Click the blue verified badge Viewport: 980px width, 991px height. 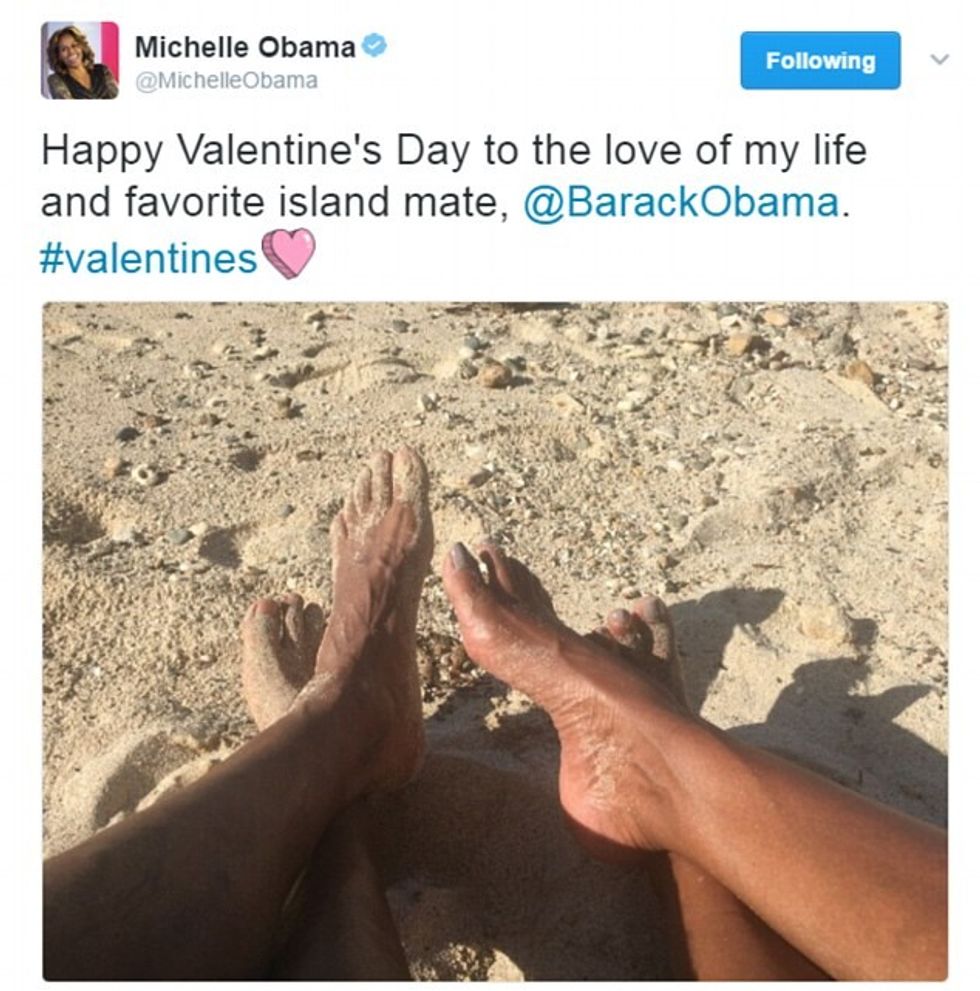click(x=375, y=46)
